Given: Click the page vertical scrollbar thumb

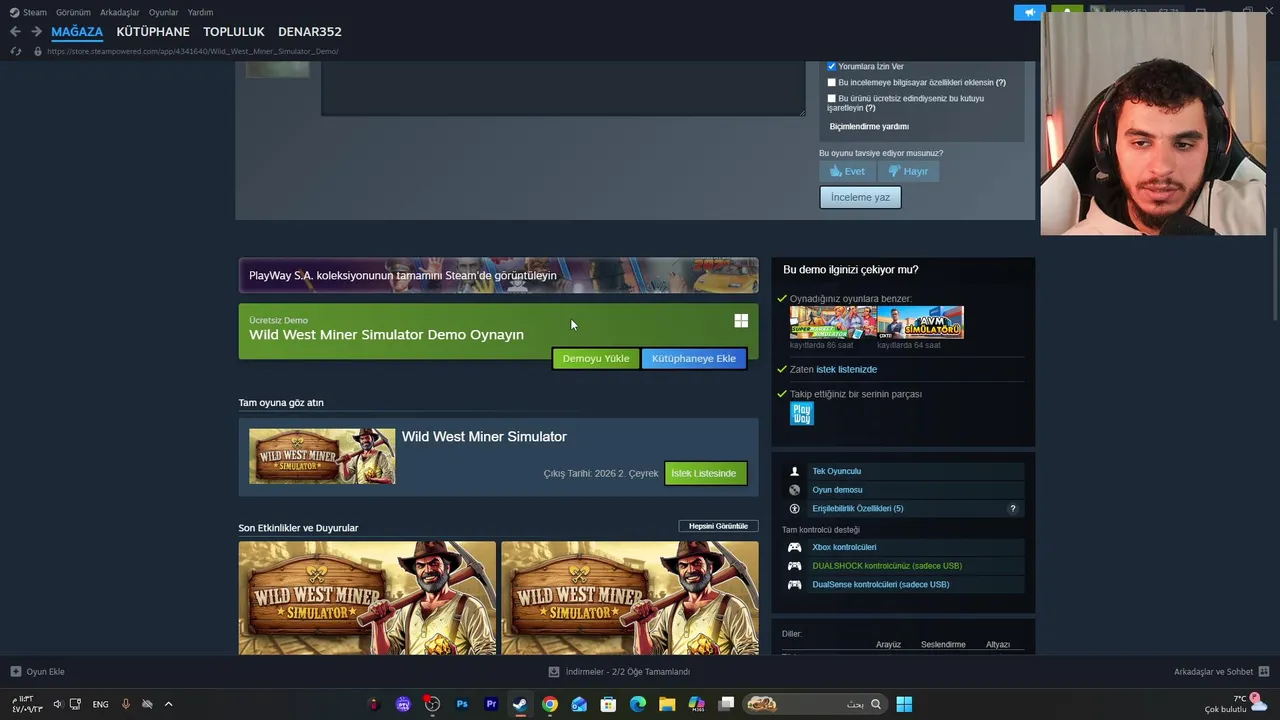Looking at the screenshot, I should coord(1275,275).
